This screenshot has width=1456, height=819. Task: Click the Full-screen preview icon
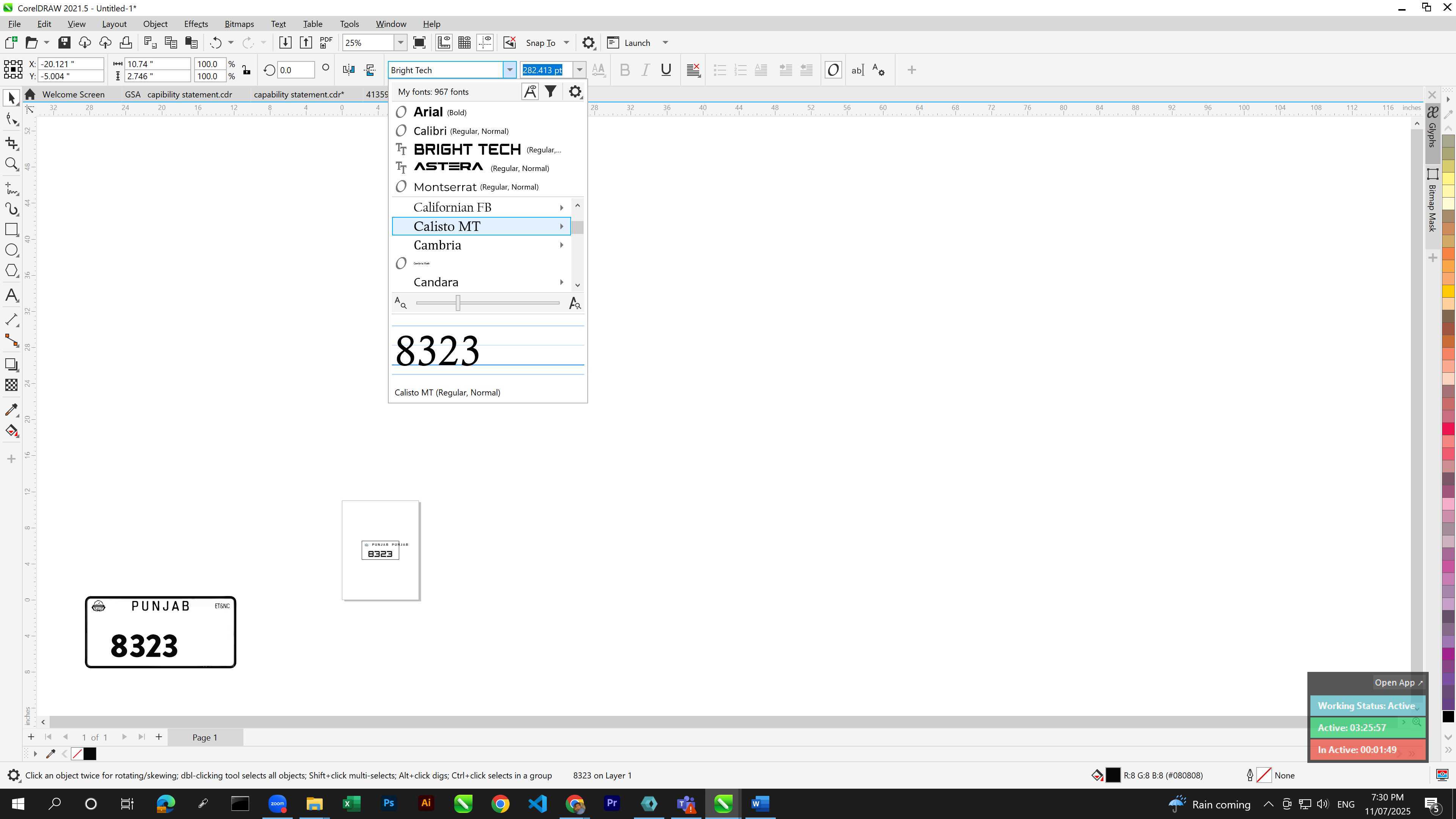419,42
